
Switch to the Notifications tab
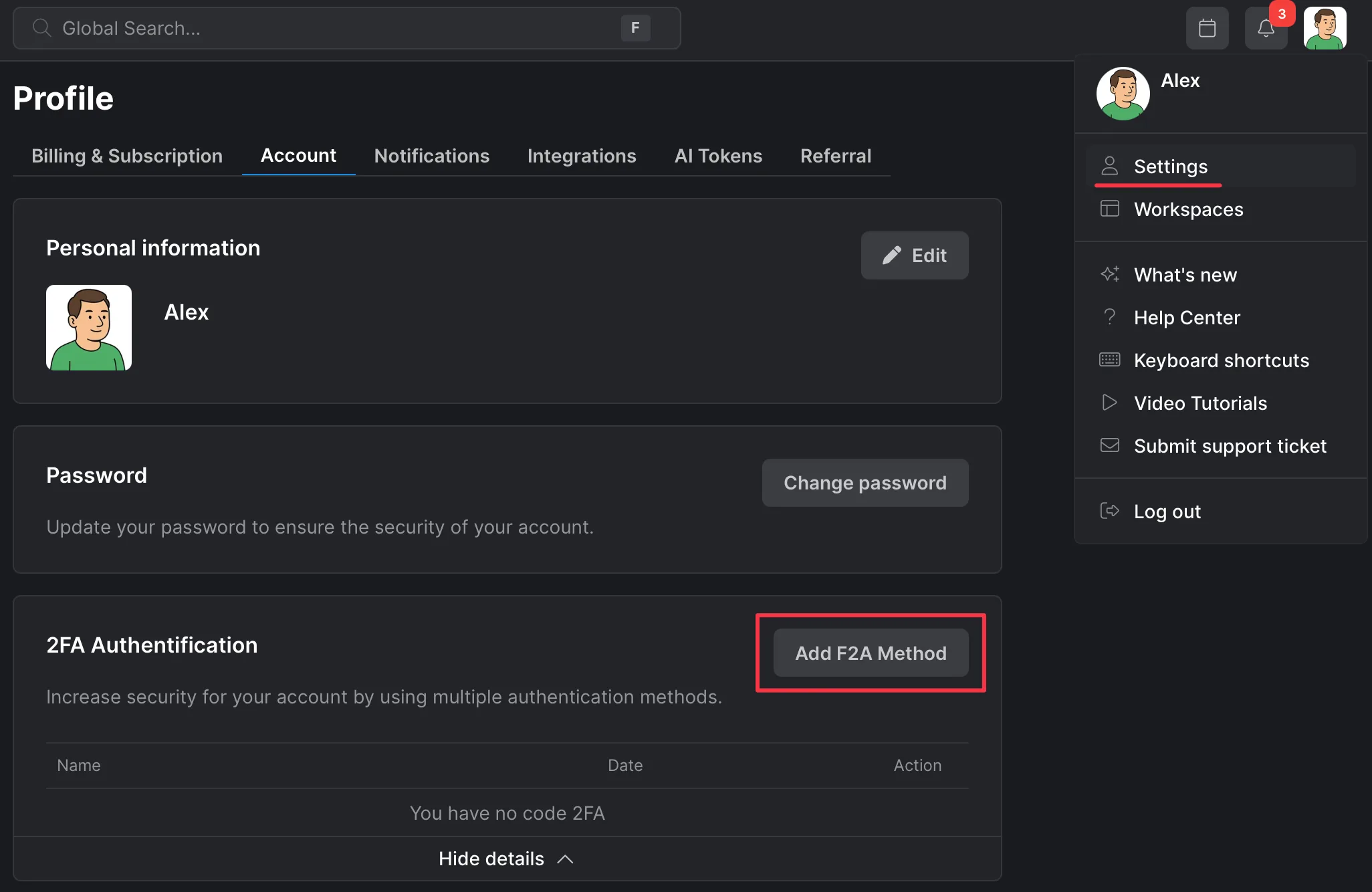click(432, 156)
